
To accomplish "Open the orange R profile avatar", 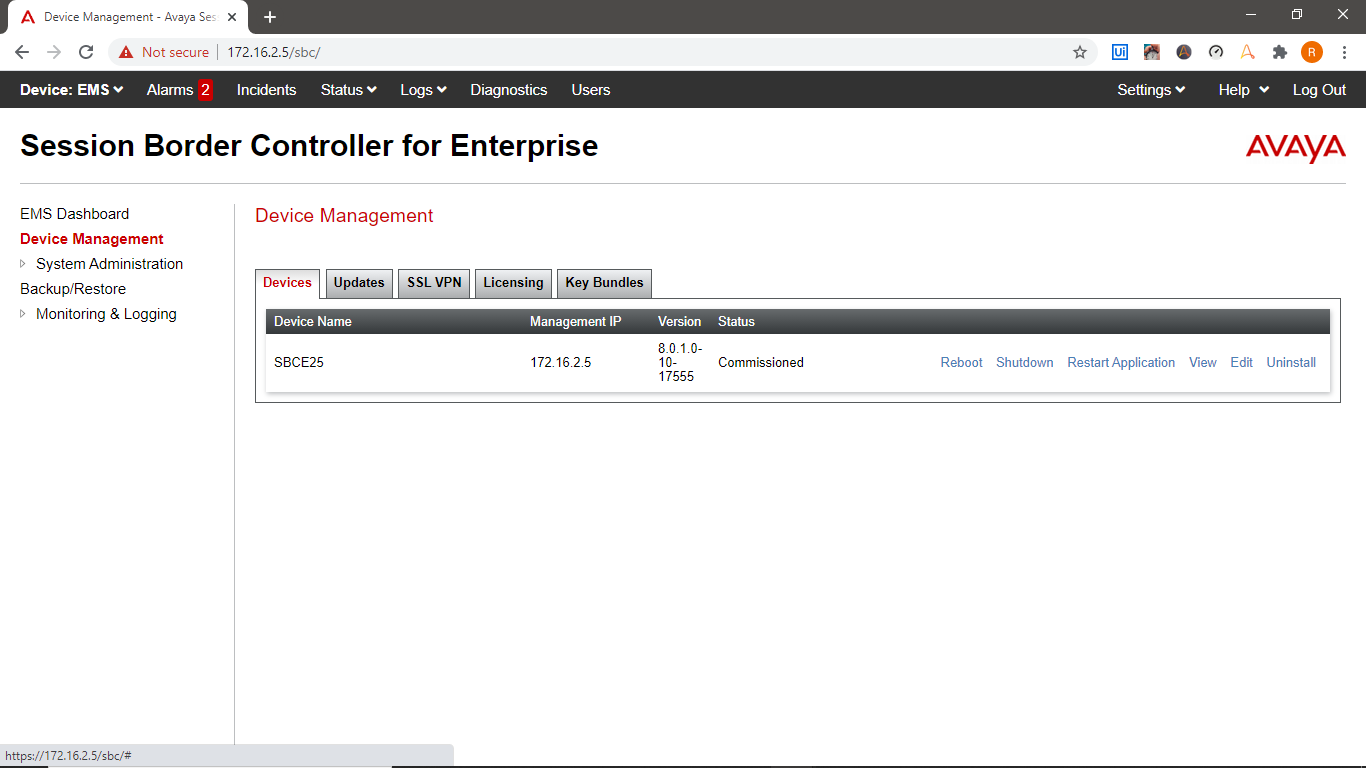I will 1312,52.
